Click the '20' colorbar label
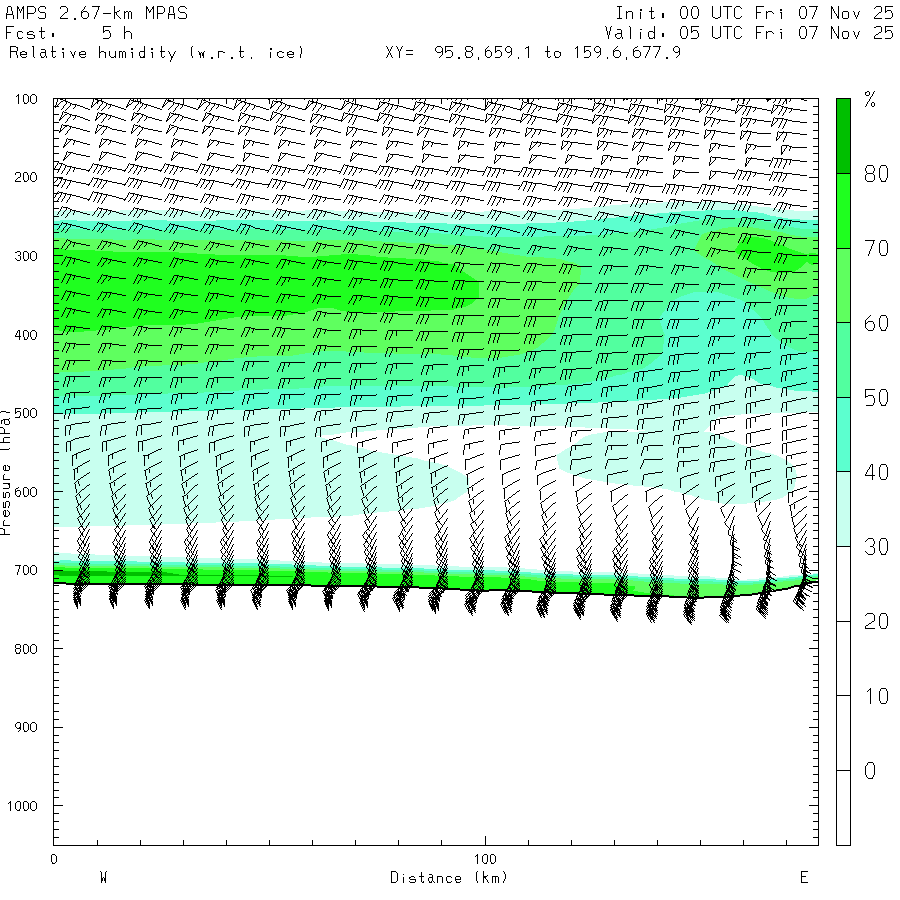The image size is (900, 900). [x=876, y=622]
